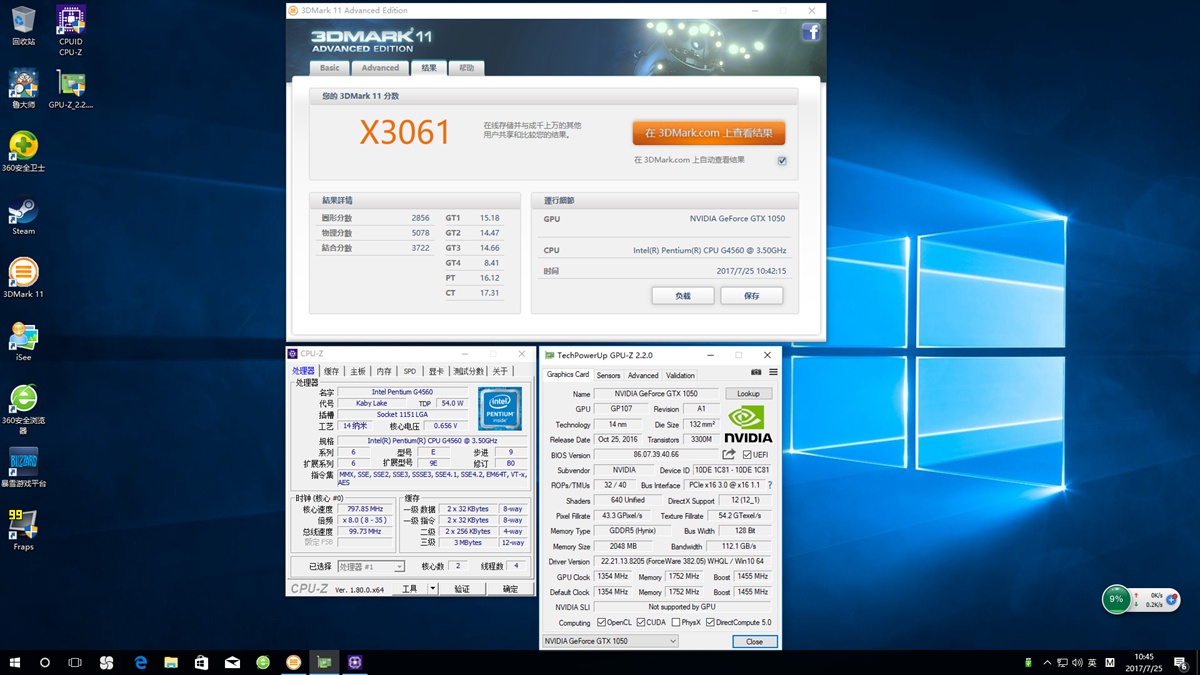The width and height of the screenshot is (1200, 675).
Task: Click the NVIDIA logo in GPU-Z
Action: pos(748,424)
